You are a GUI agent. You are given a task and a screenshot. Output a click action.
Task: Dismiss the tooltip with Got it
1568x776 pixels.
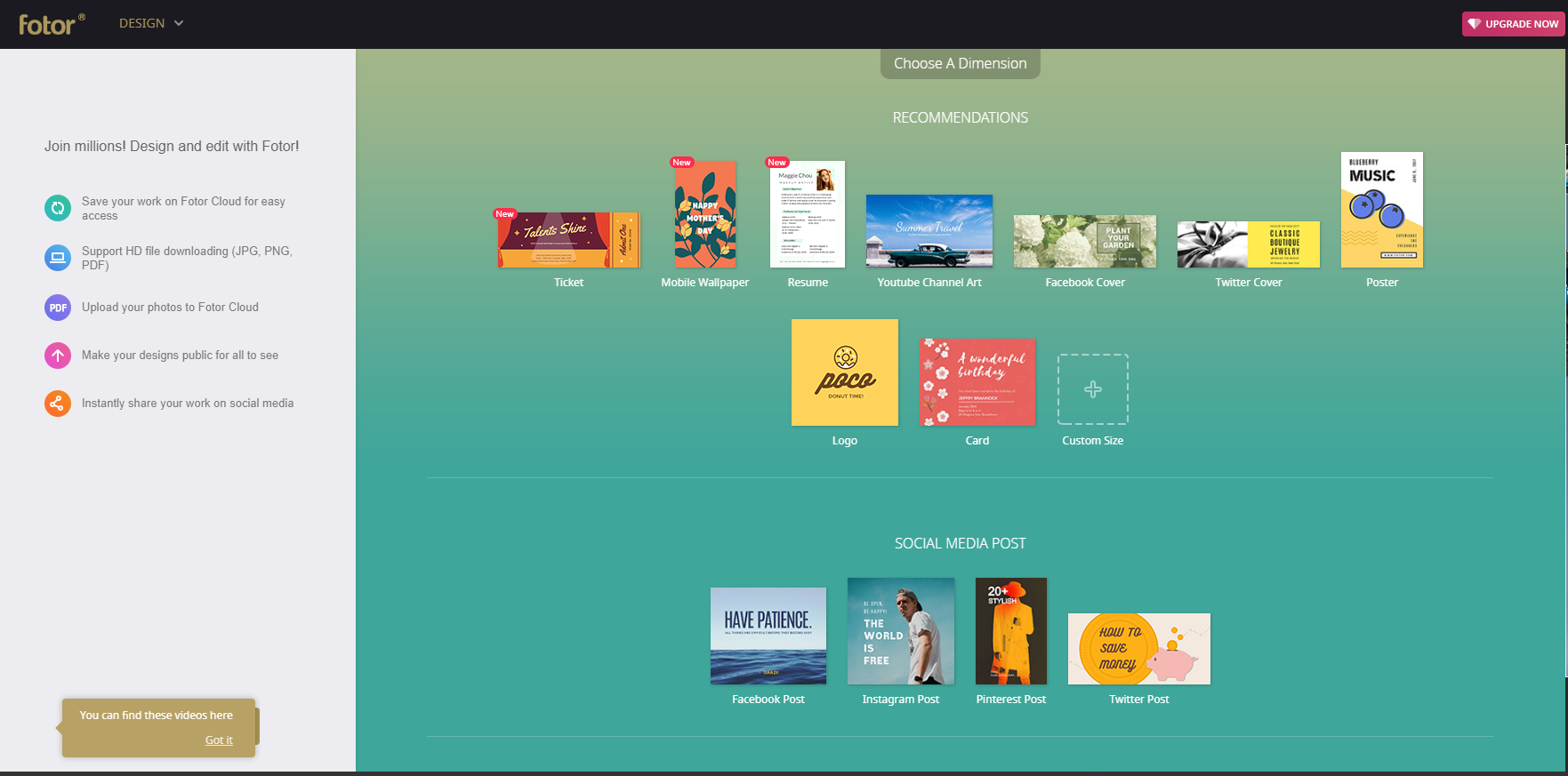coord(219,740)
